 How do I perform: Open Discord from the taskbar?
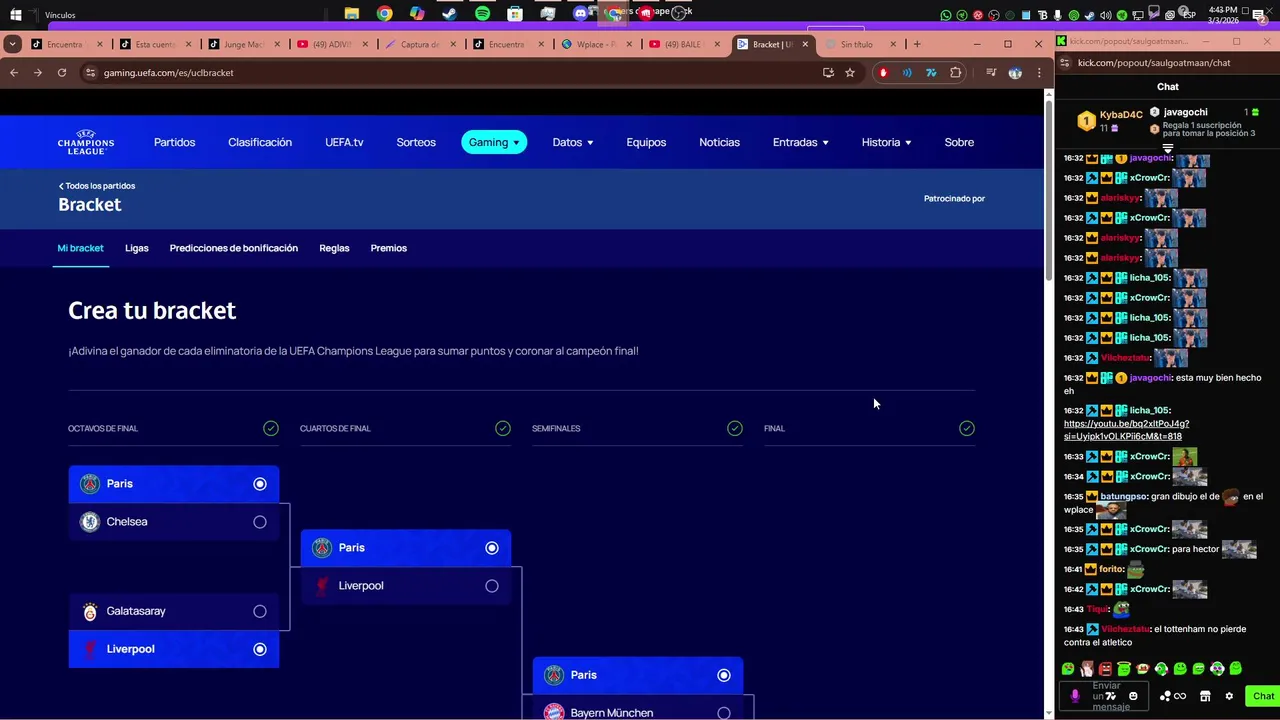pos(580,14)
